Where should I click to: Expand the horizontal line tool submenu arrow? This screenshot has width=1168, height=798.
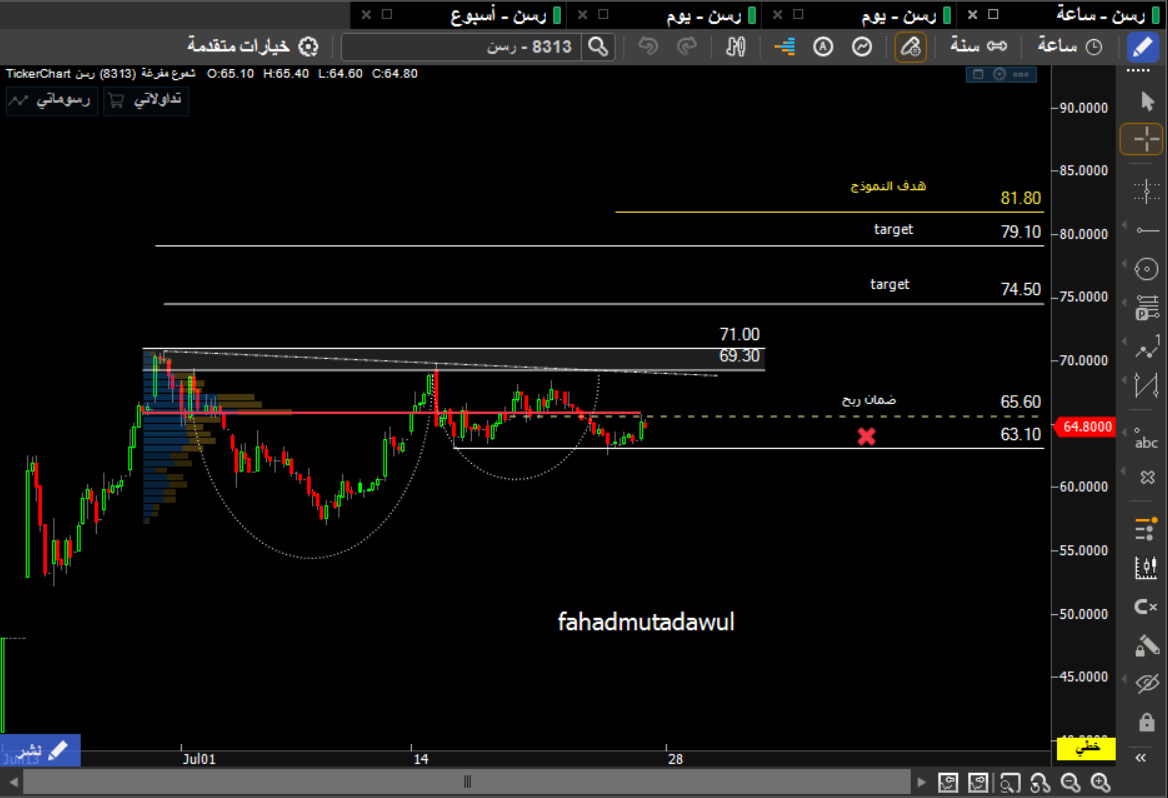[1125, 225]
